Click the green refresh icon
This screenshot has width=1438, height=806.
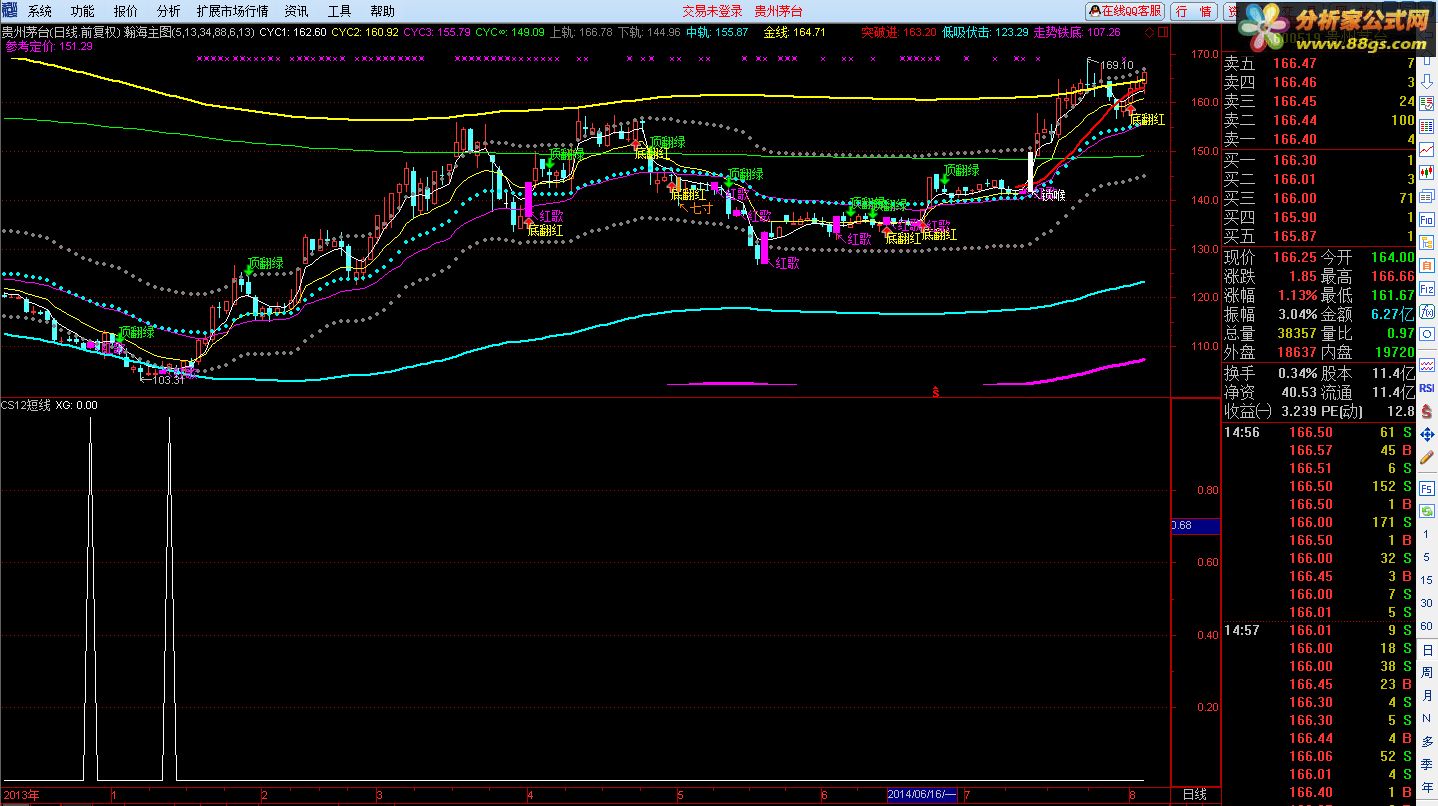[x=1426, y=511]
